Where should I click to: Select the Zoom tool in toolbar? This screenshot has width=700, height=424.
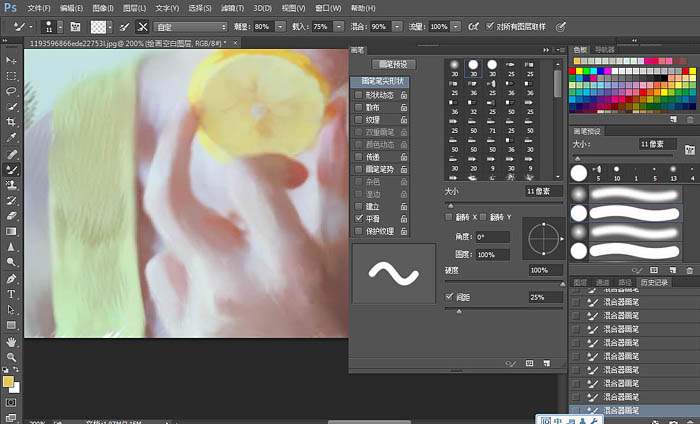click(x=11, y=357)
